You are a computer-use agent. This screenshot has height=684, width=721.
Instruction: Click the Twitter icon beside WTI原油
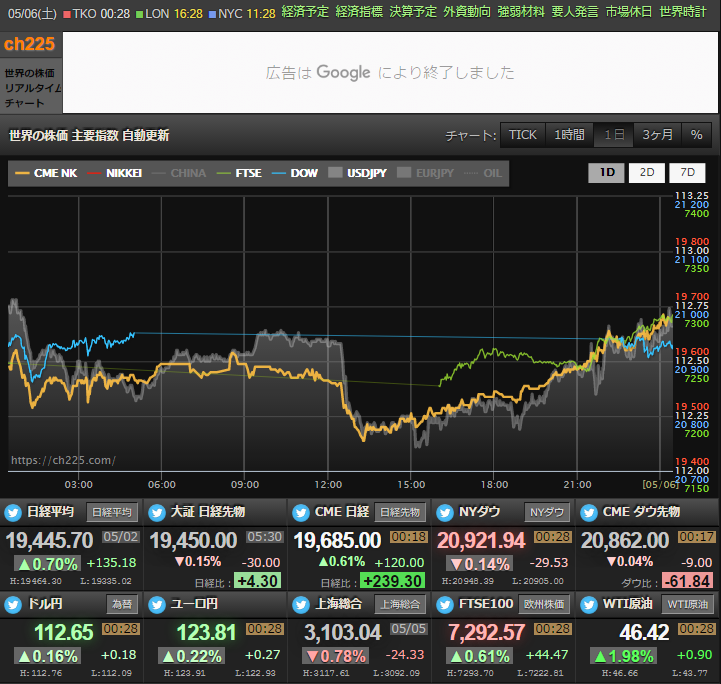[589, 604]
